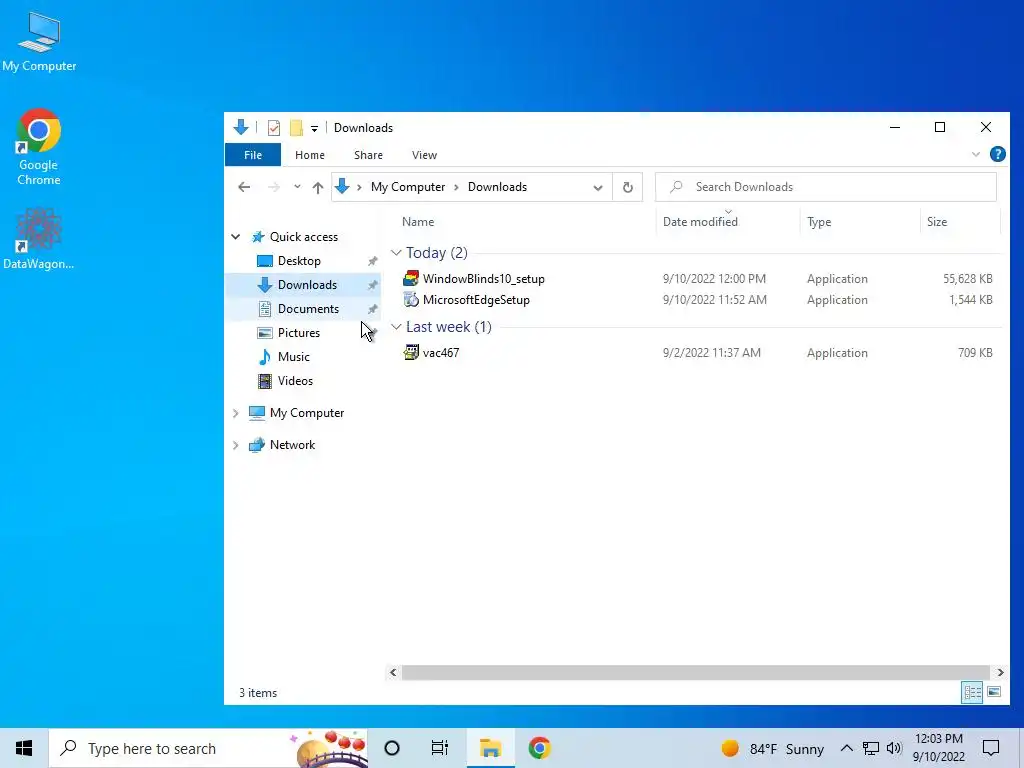1024x768 pixels.
Task: Click the Forward navigation arrow
Action: [274, 187]
